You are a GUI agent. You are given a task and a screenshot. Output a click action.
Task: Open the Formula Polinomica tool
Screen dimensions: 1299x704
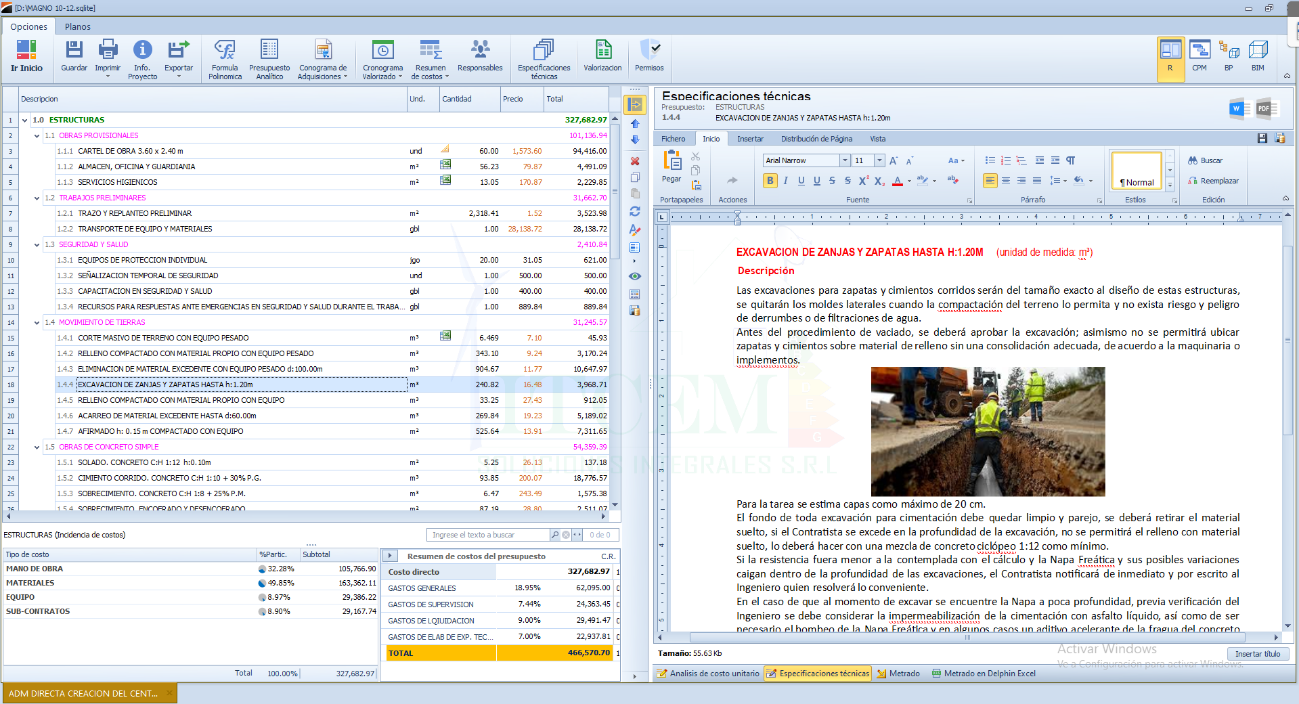[225, 50]
